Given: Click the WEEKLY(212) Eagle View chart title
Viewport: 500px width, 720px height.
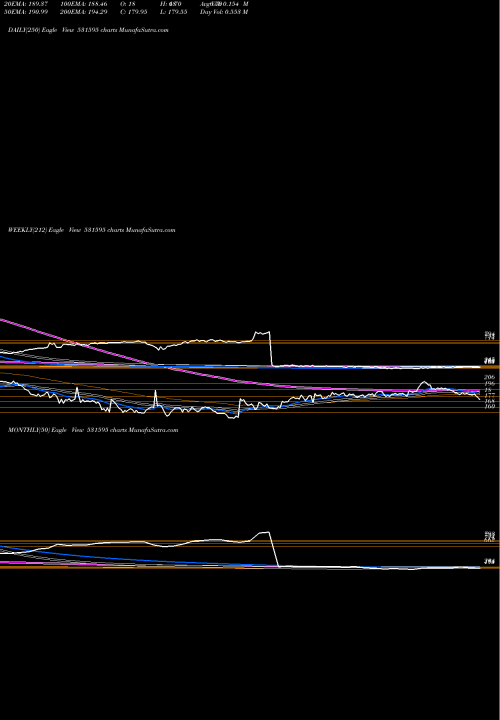Looking at the screenshot, I should click(x=92, y=230).
